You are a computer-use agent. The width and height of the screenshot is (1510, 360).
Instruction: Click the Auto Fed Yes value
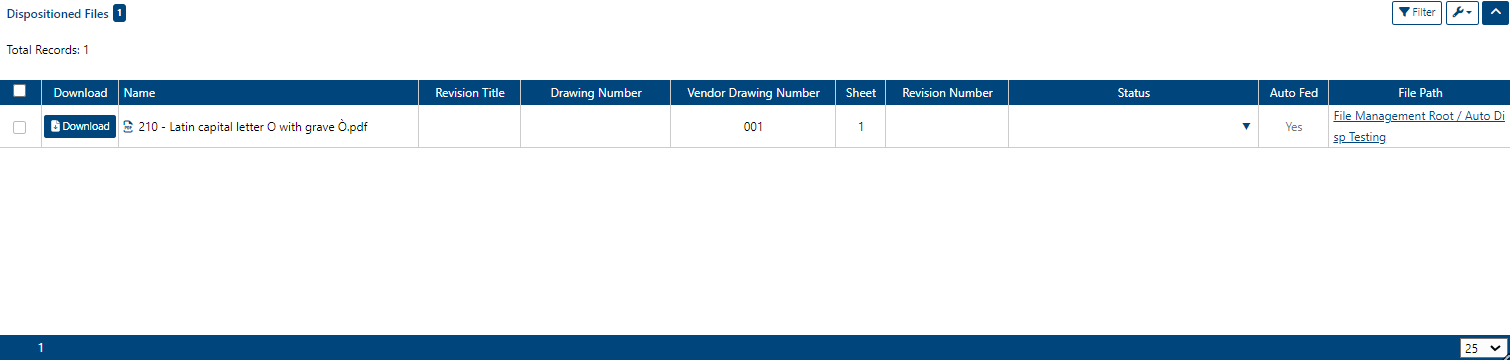pos(1294,127)
